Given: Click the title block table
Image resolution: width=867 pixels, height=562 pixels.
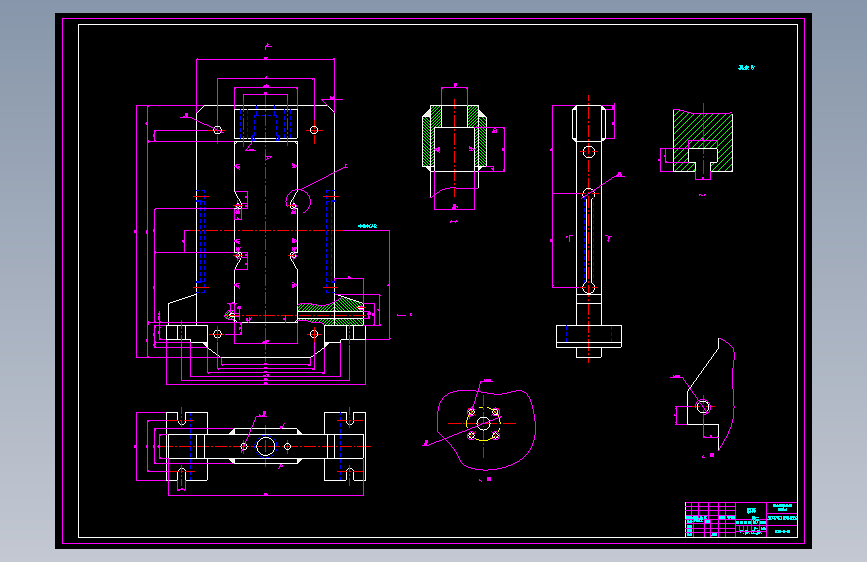Looking at the screenshot, I should [741, 519].
